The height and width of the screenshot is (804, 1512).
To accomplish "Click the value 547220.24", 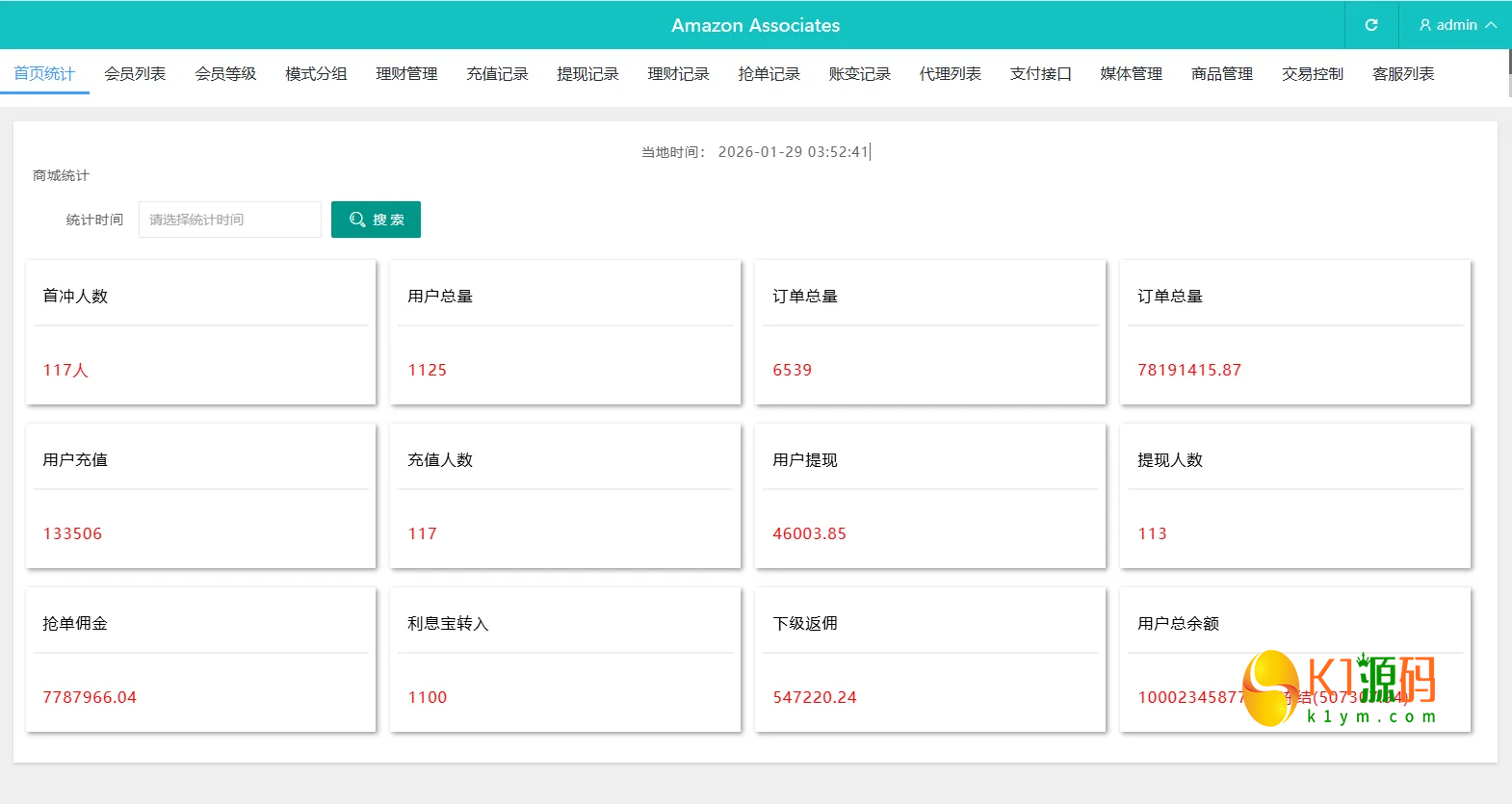I will click(x=815, y=697).
